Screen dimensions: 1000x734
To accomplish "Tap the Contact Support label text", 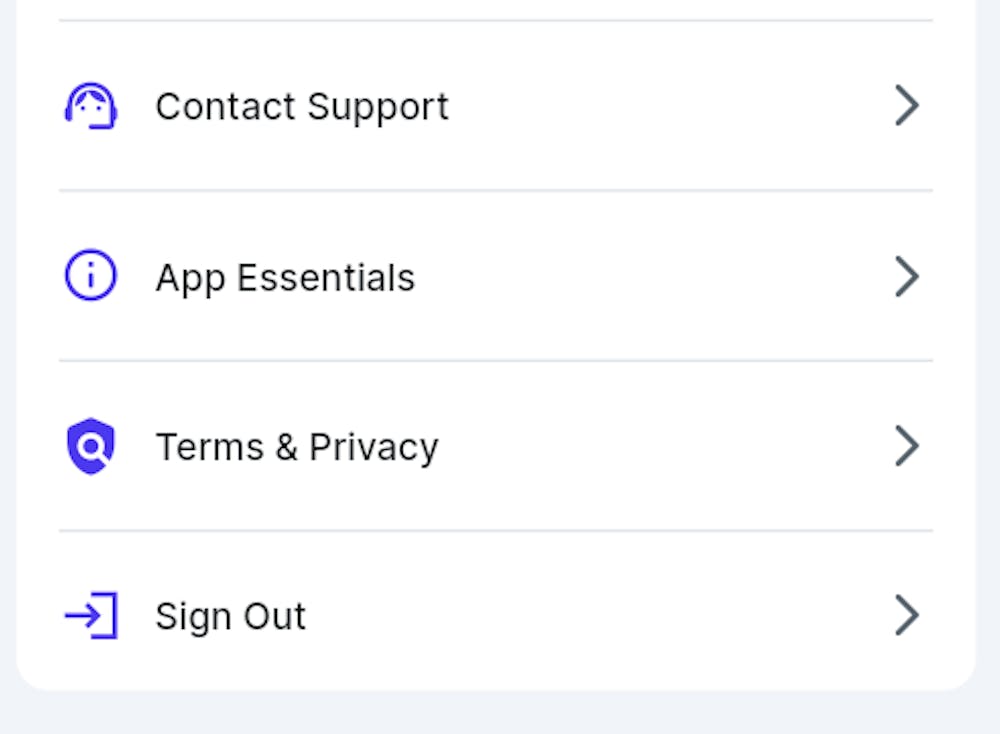I will [x=301, y=105].
